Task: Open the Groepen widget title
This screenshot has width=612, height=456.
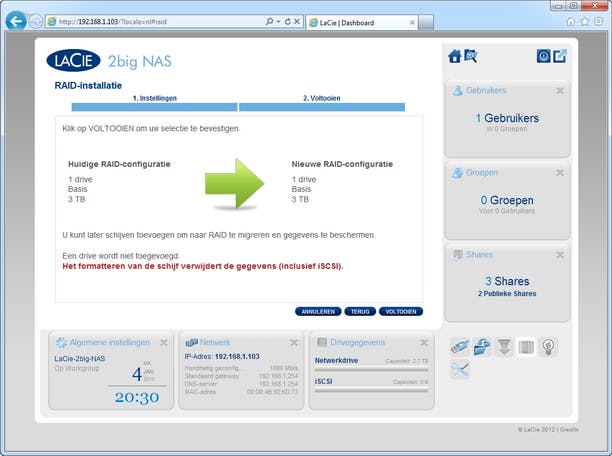Action: tap(482, 173)
